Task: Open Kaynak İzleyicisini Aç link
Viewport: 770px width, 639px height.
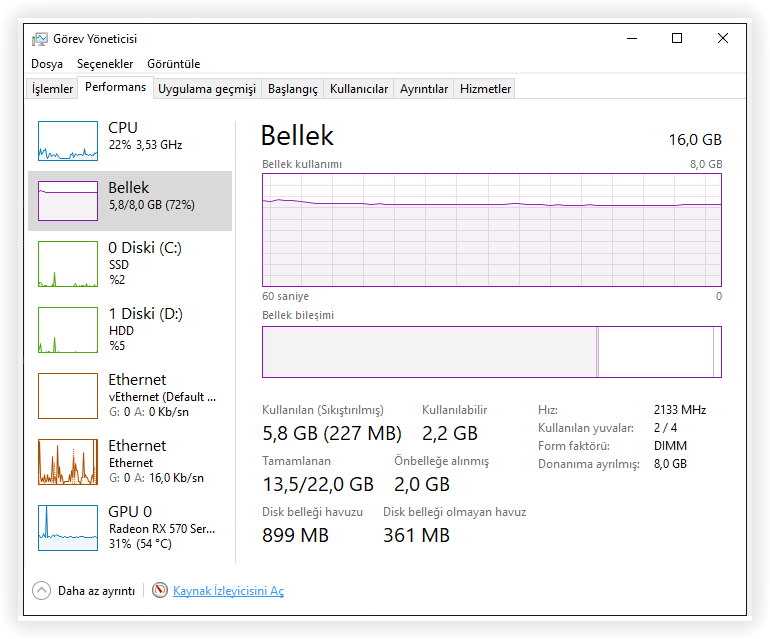Action: point(228,591)
